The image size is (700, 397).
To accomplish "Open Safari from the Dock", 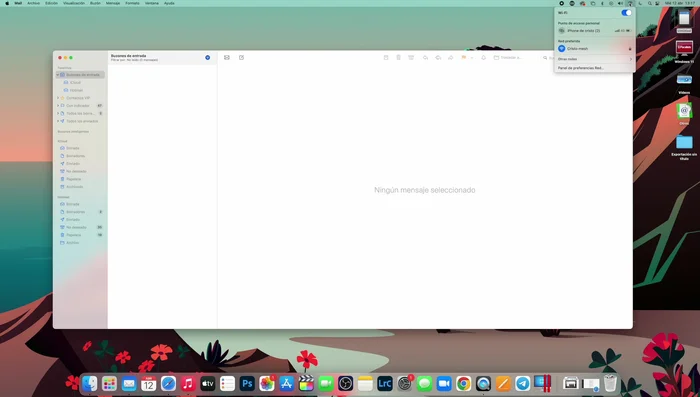I will [x=168, y=383].
